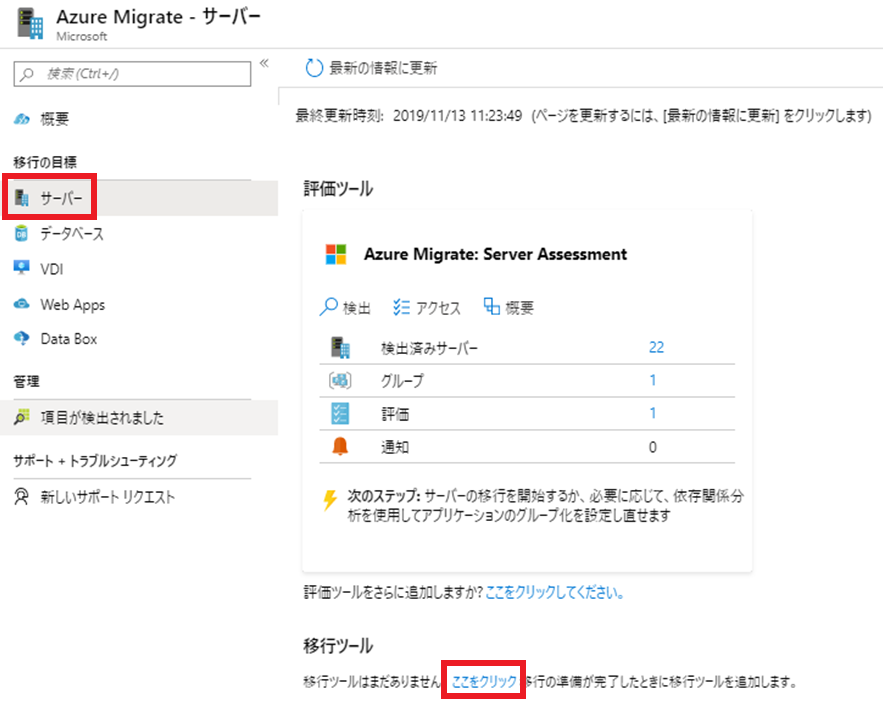
Task: Click the 新しいサポート リクエスト person icon
Action: [21, 496]
